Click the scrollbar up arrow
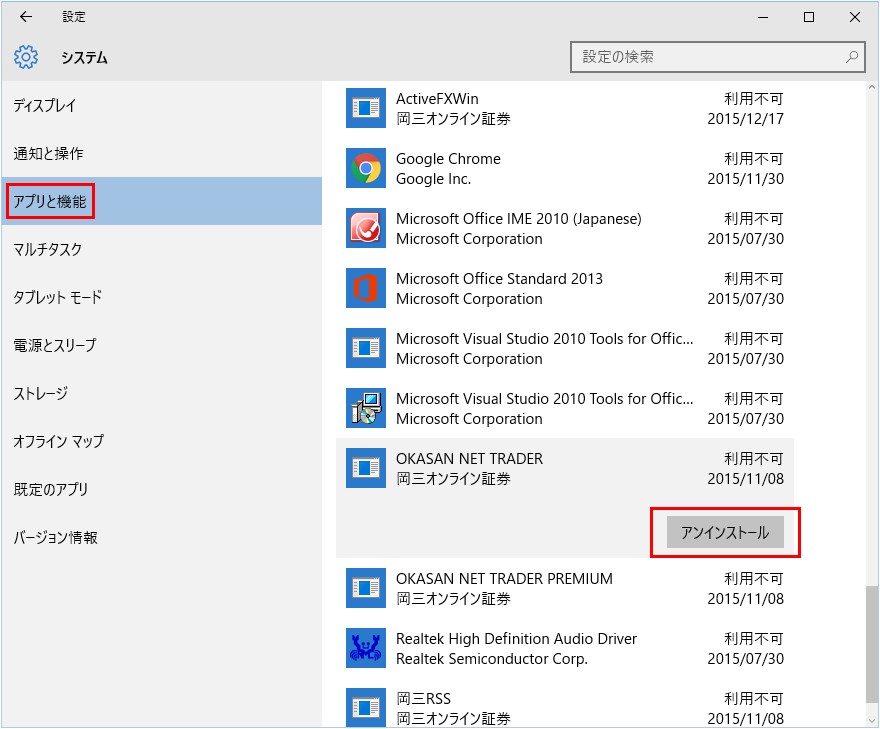Viewport: 880px width, 729px height. [x=871, y=88]
